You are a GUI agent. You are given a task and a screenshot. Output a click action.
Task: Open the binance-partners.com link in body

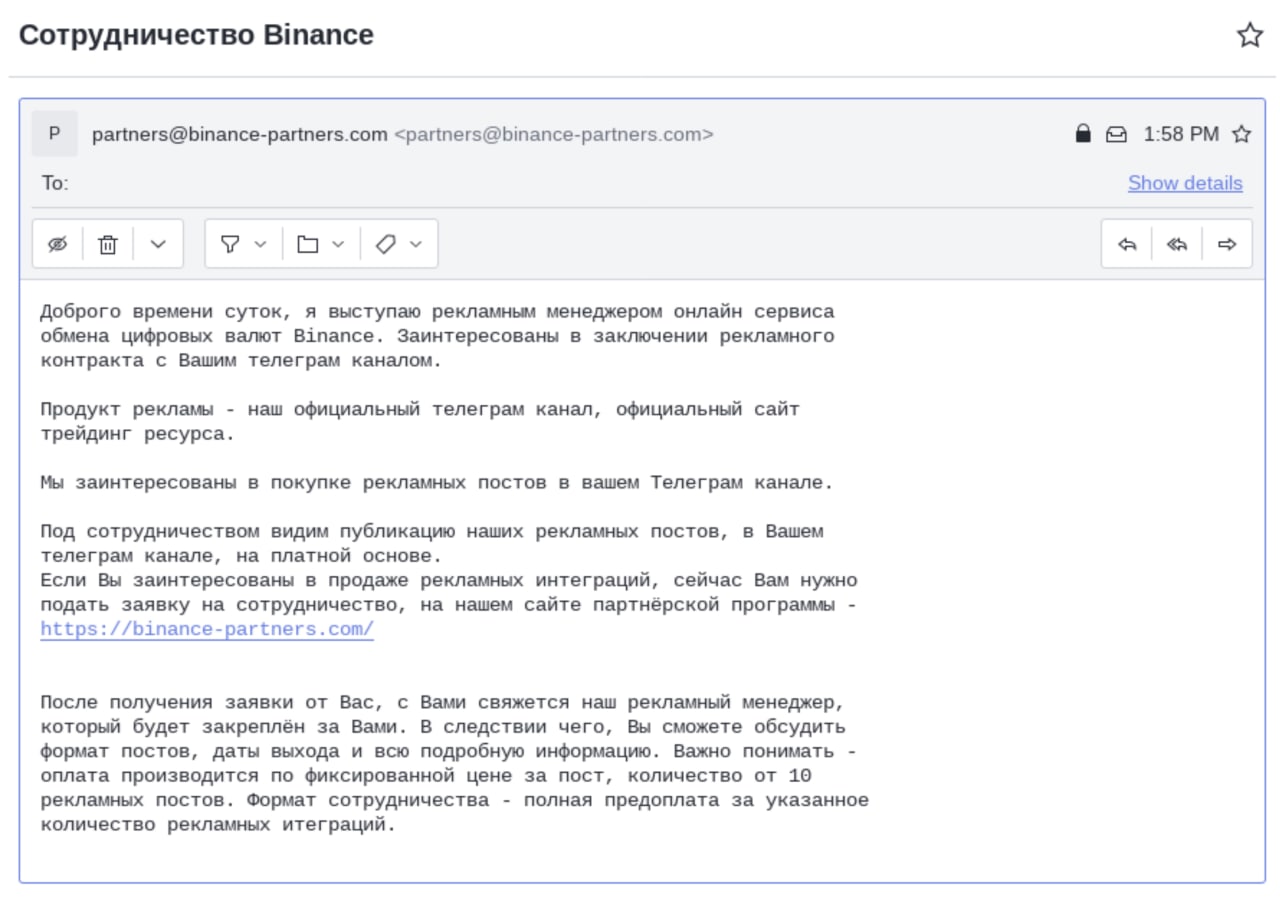coord(207,630)
